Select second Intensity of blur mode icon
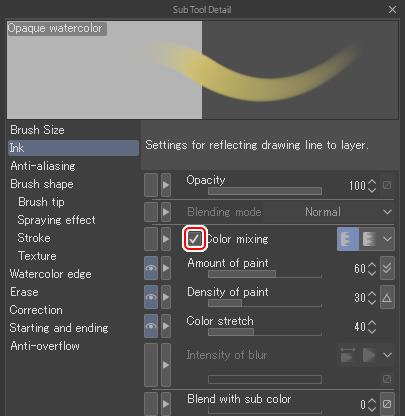 pos(369,355)
